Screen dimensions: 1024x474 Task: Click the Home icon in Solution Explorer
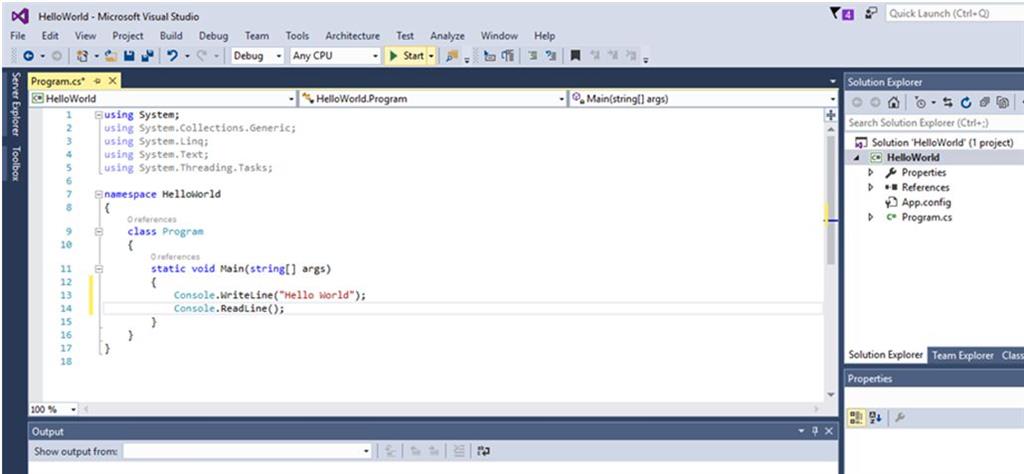[x=893, y=103]
